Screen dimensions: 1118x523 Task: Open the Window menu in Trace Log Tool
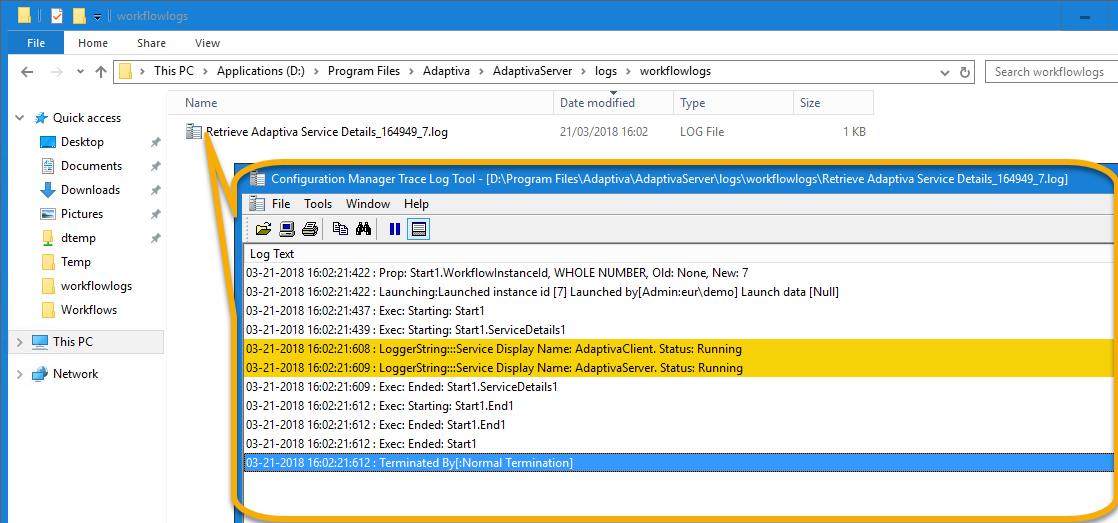tap(368, 204)
